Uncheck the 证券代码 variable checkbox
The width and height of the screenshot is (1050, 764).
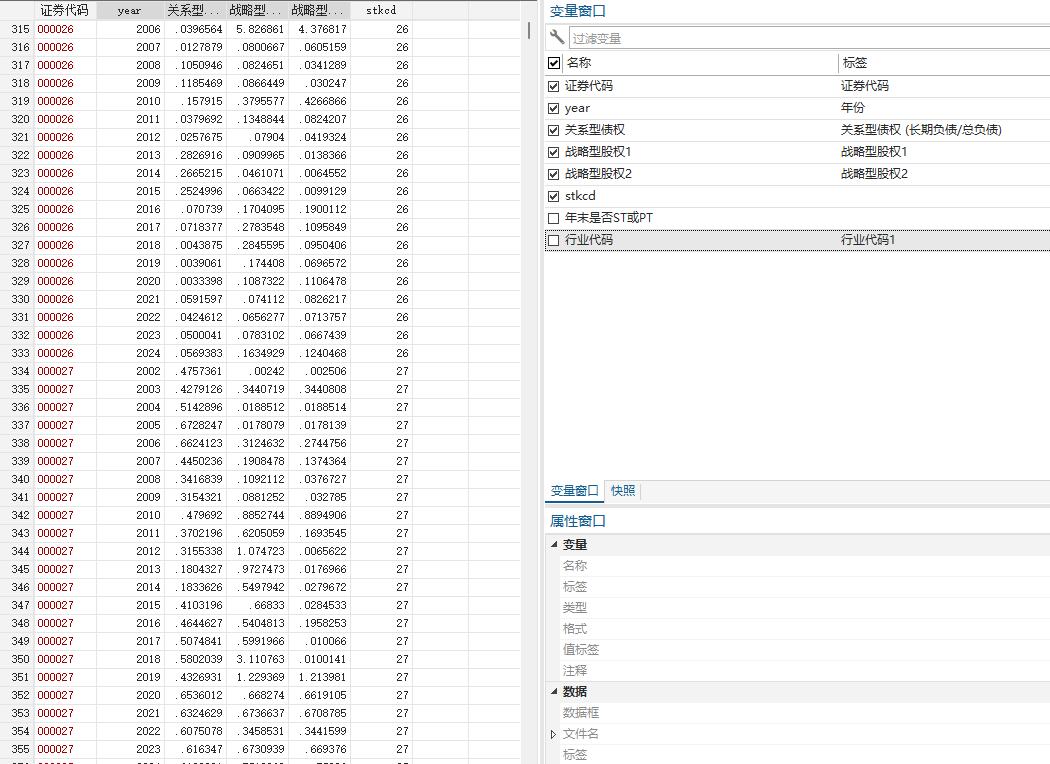pos(555,86)
